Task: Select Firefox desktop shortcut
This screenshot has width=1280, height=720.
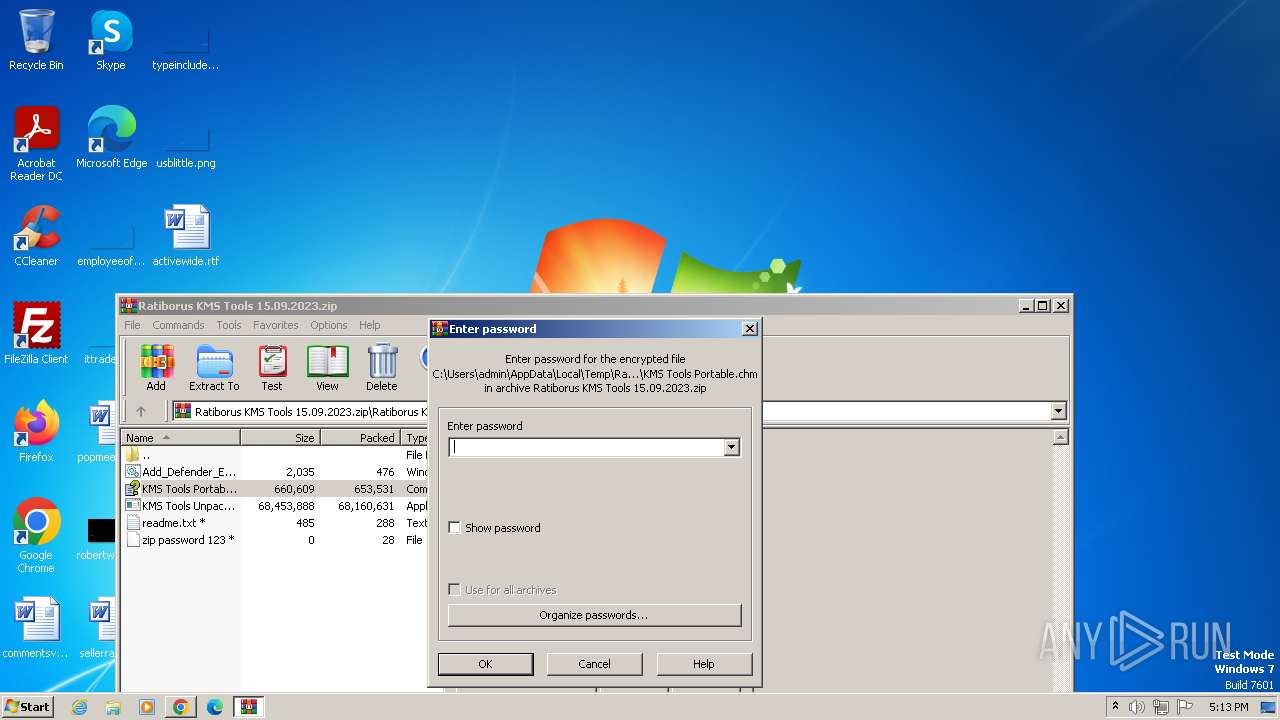Action: pos(36,432)
